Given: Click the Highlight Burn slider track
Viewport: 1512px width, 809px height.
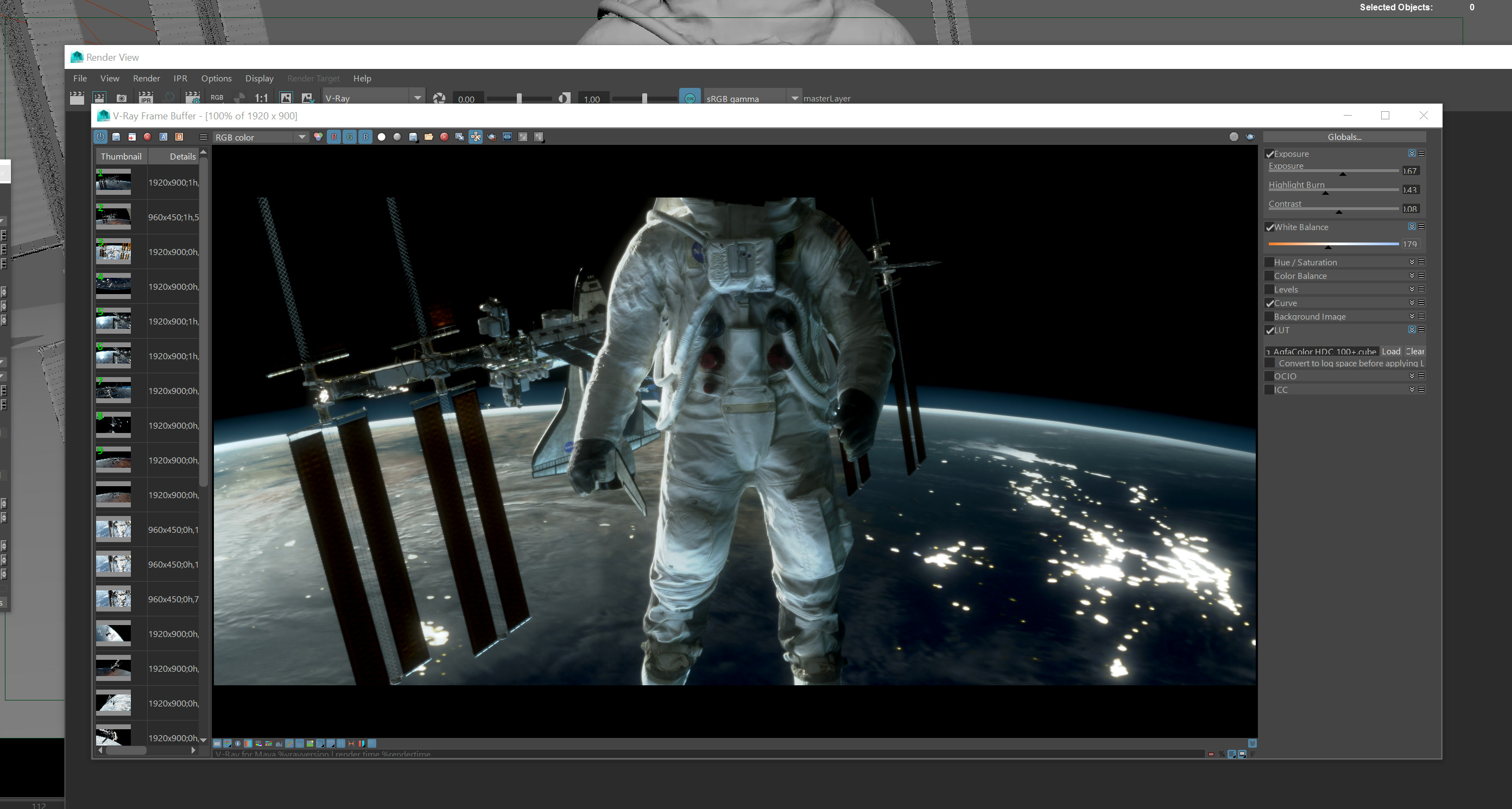Looking at the screenshot, I should click(1333, 190).
